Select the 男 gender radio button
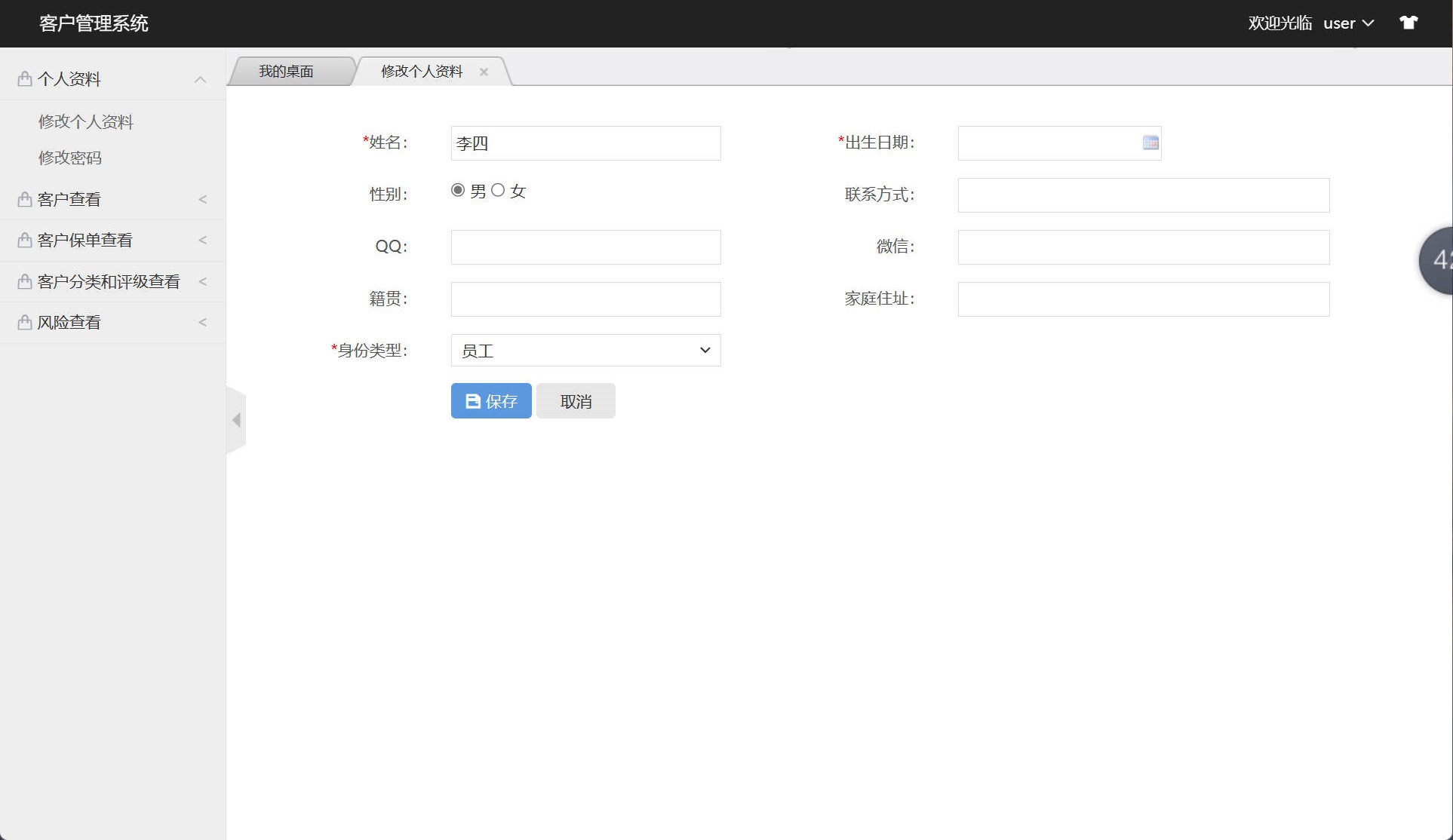 tap(457, 190)
